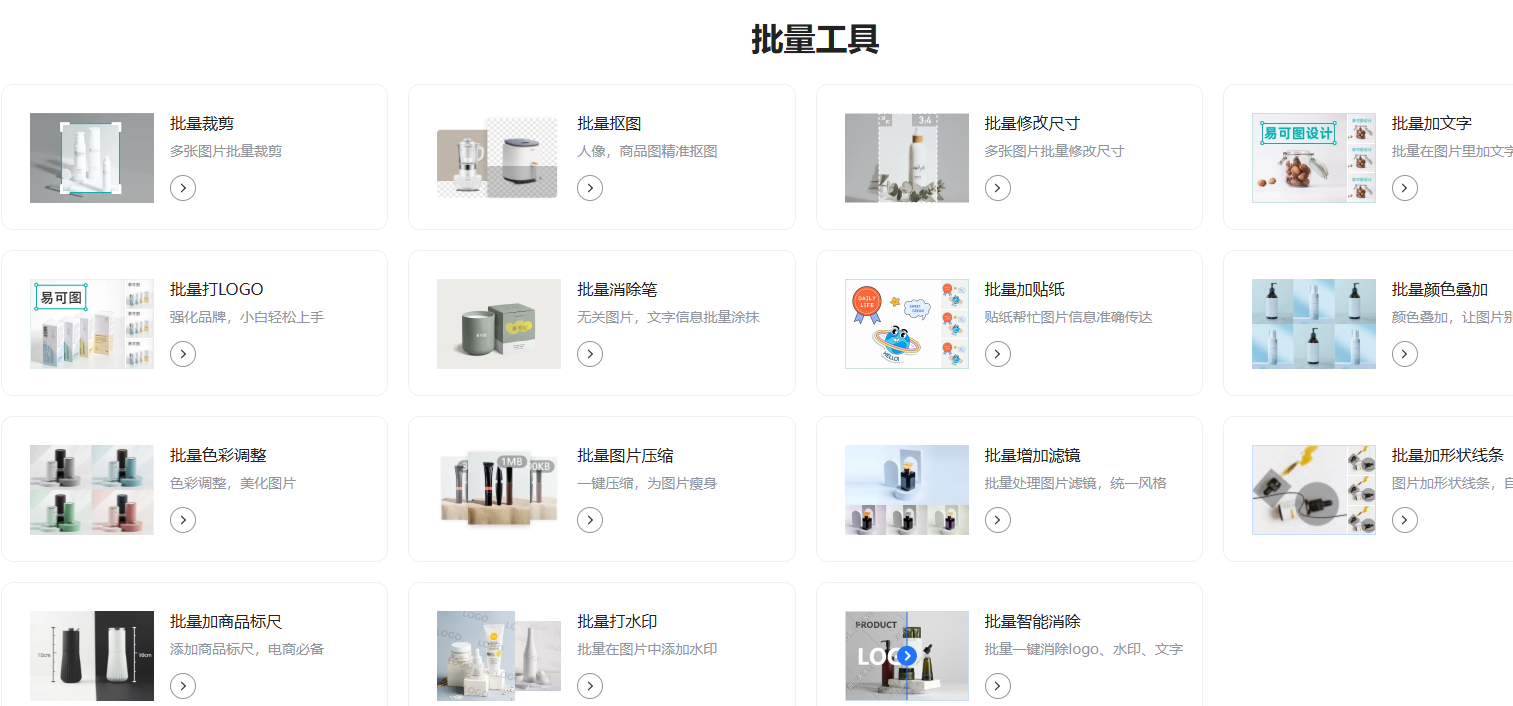Click the 批量图片压缩 card description text
1513x706 pixels.
(x=647, y=483)
